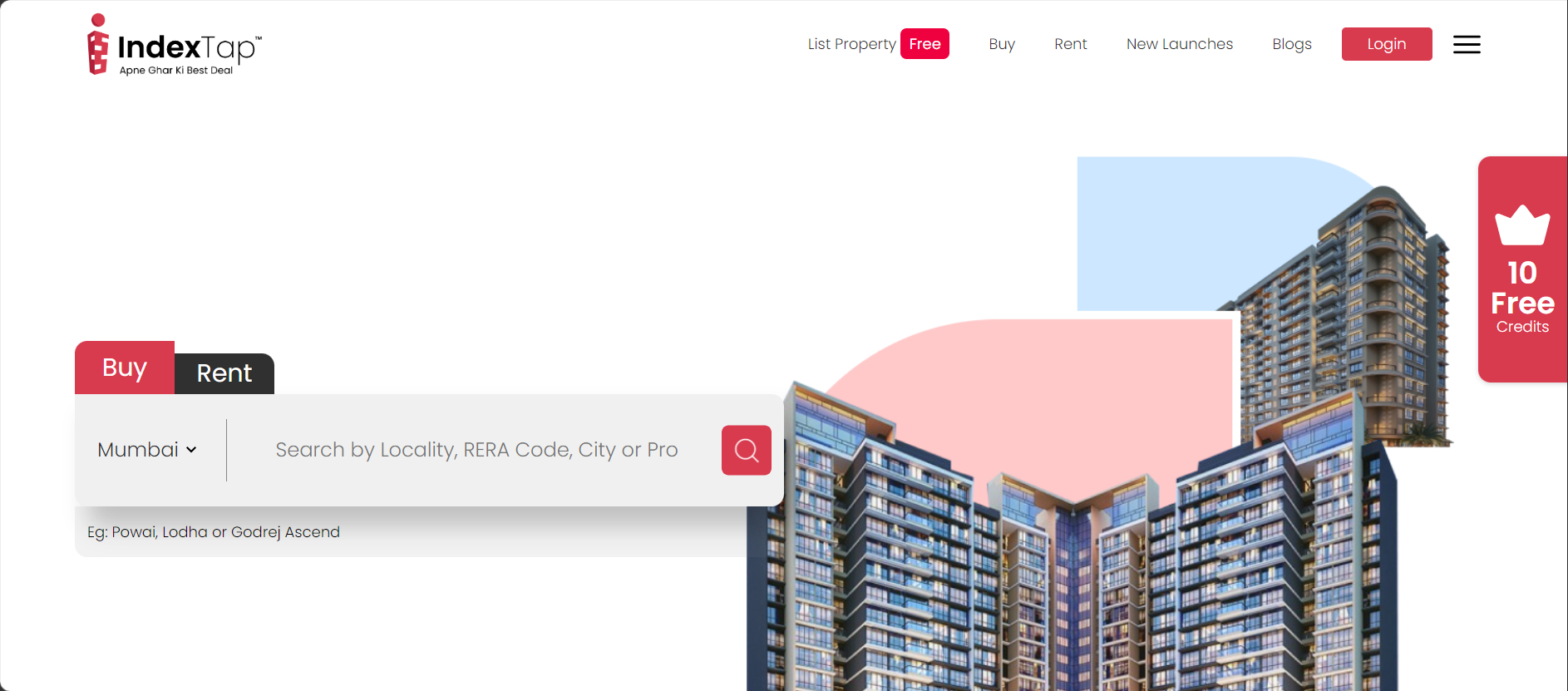Click the red Free badge
This screenshot has width=1568, height=691.
point(925,44)
